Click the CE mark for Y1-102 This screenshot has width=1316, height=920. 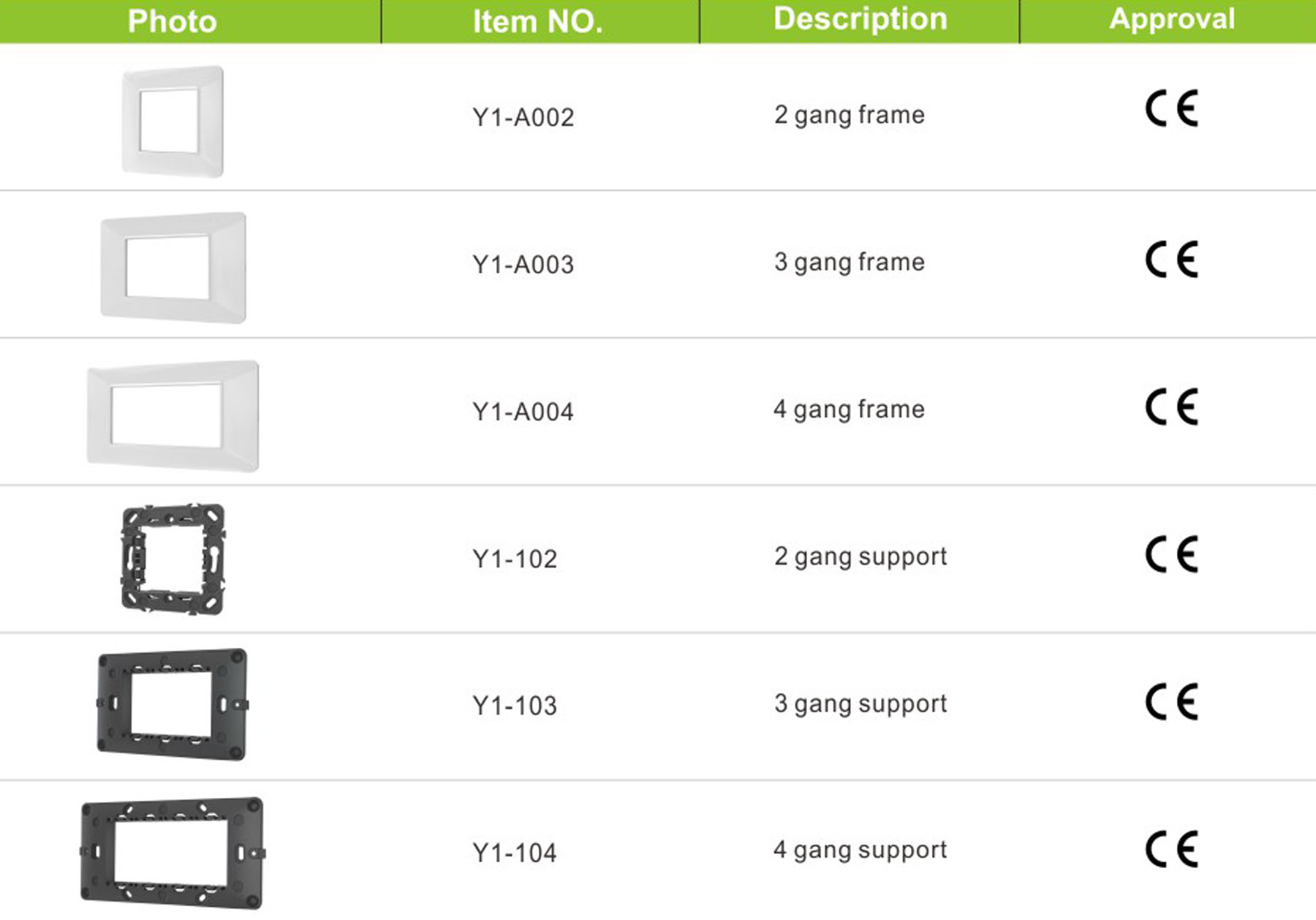tap(1171, 554)
